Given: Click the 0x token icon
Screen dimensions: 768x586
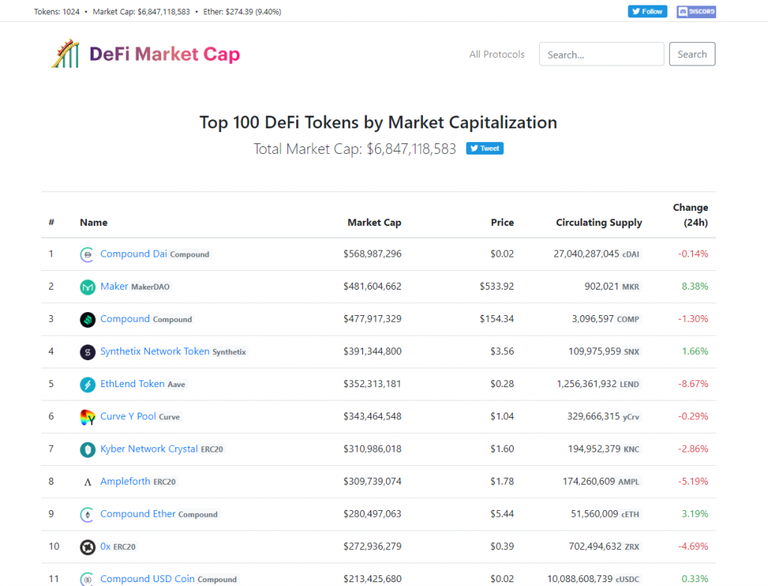Looking at the screenshot, I should point(87,547).
